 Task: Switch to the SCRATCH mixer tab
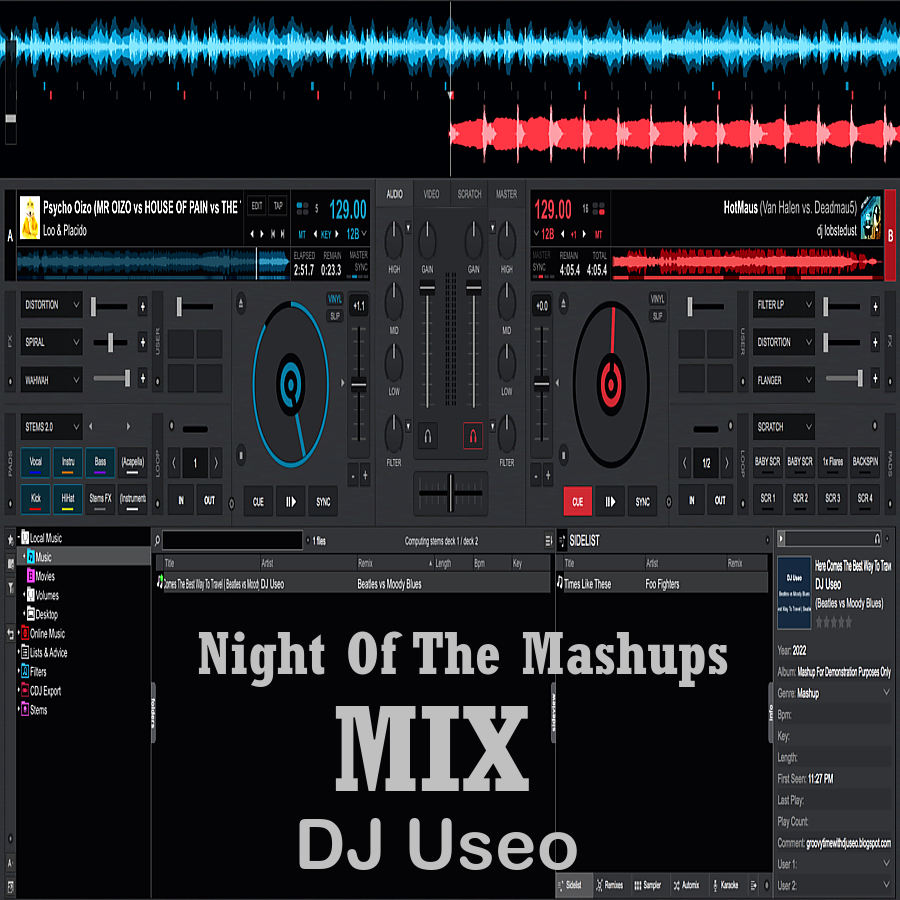469,194
